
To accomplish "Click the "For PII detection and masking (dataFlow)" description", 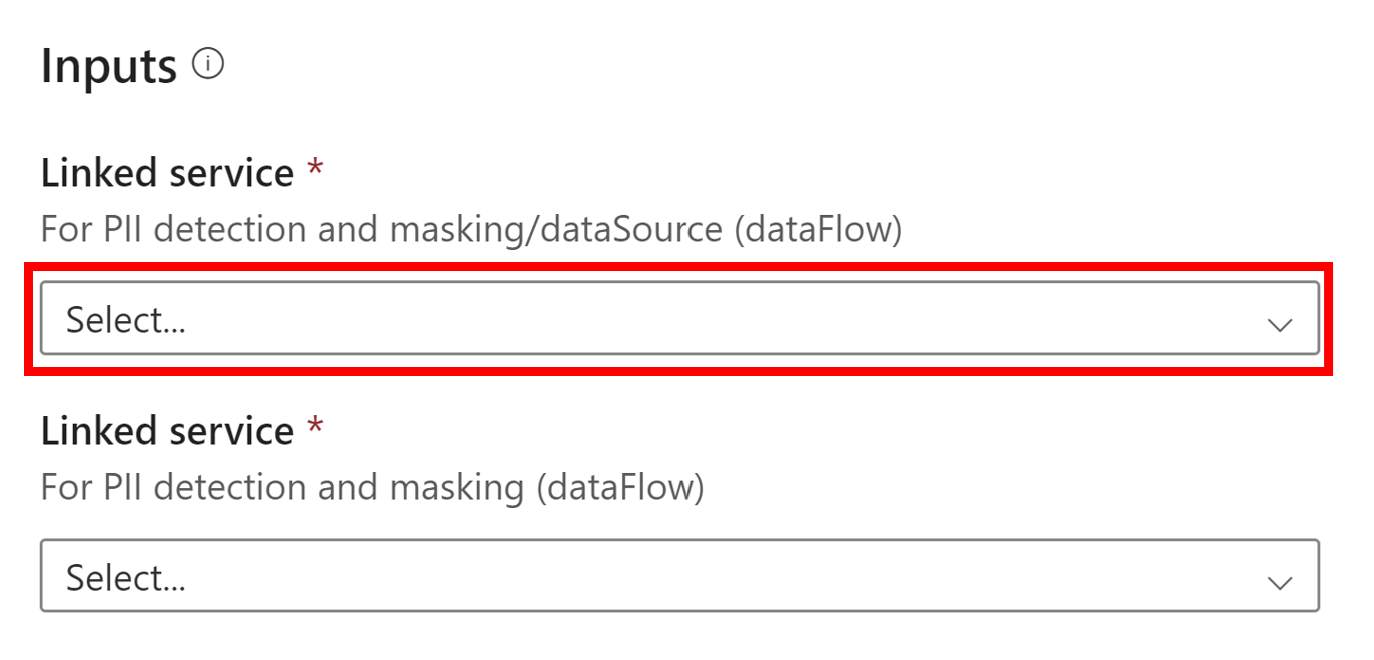I will (372, 488).
